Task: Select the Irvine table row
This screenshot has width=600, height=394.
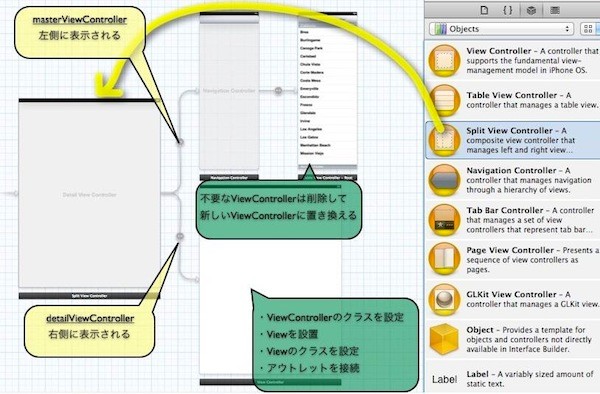Action: 328,121
